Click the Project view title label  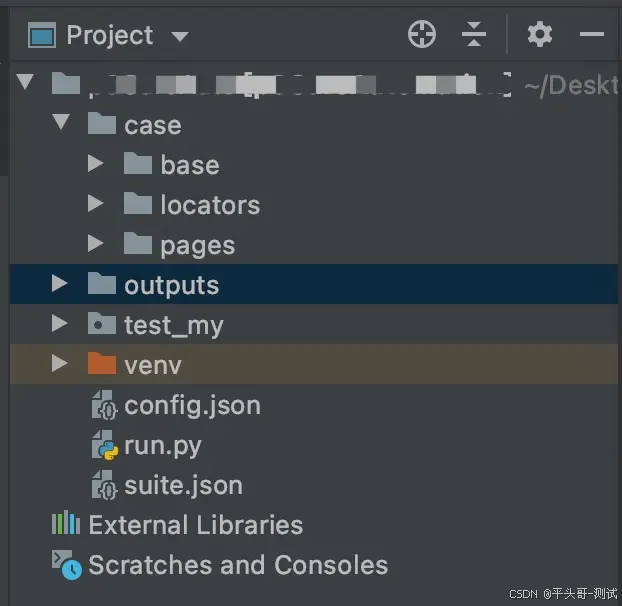click(x=109, y=35)
